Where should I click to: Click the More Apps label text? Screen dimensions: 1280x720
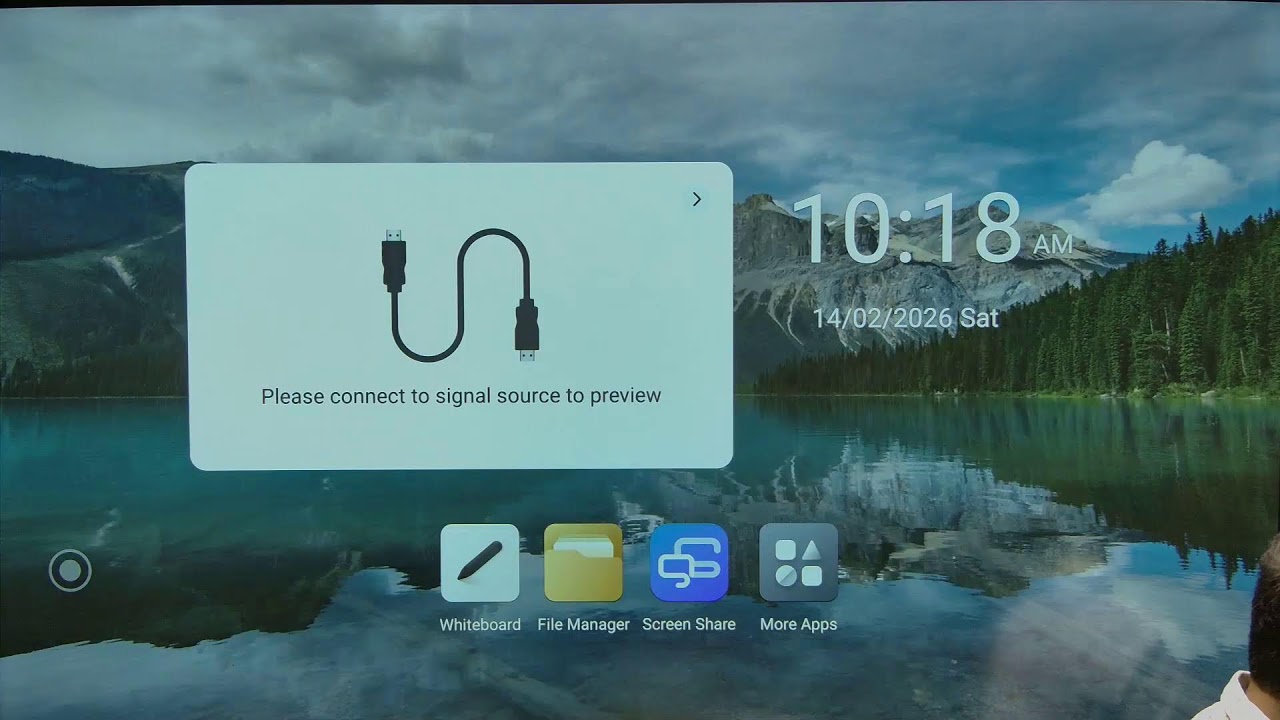(x=798, y=624)
